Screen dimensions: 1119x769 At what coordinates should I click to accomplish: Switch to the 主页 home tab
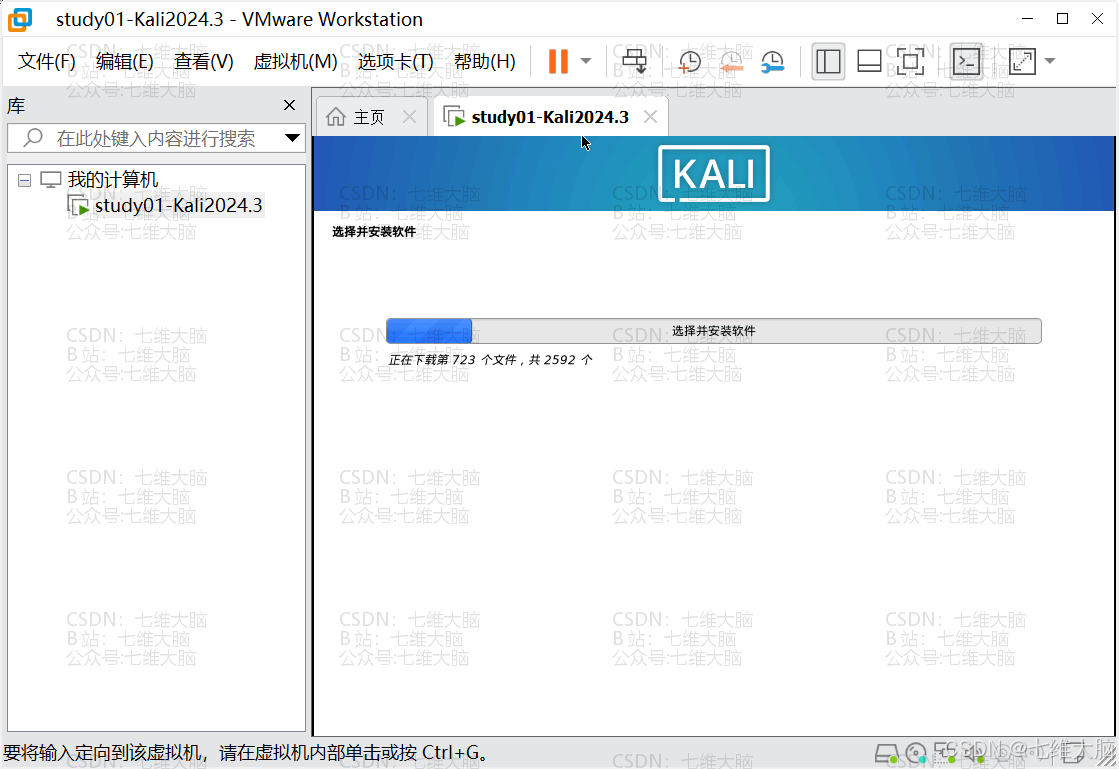tap(368, 117)
